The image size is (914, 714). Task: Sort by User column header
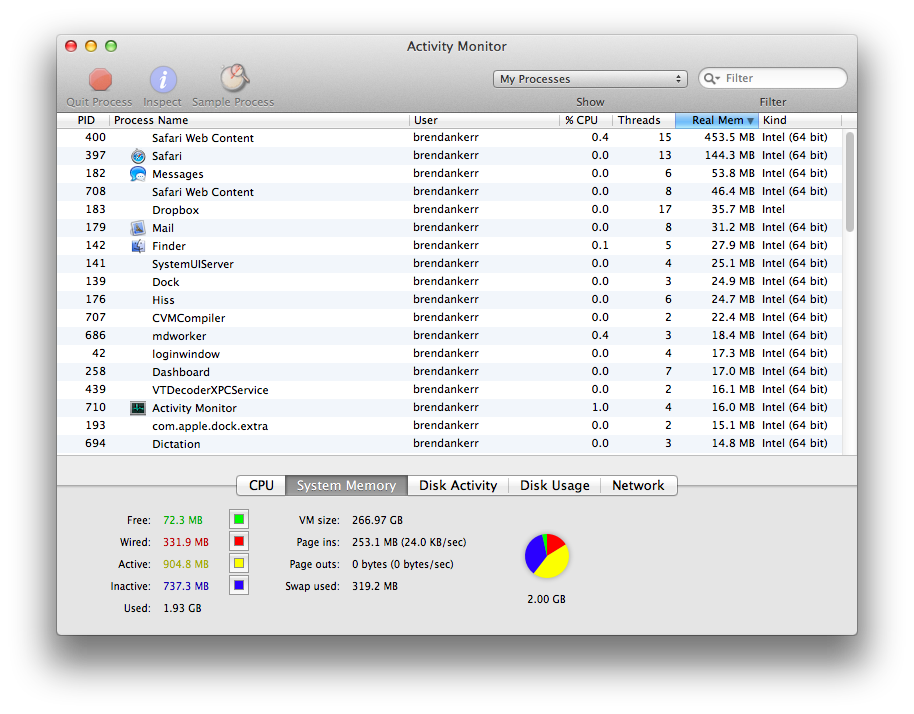pos(484,120)
